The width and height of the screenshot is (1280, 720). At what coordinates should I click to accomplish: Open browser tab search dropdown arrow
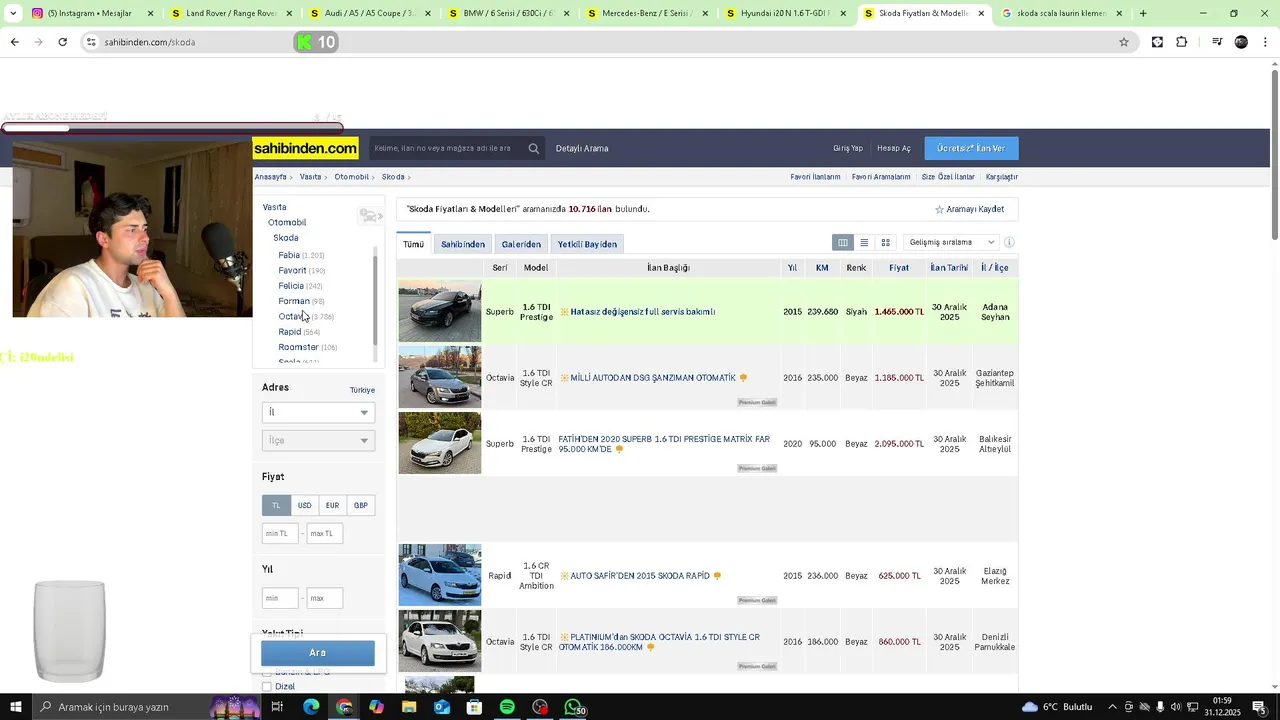13,13
